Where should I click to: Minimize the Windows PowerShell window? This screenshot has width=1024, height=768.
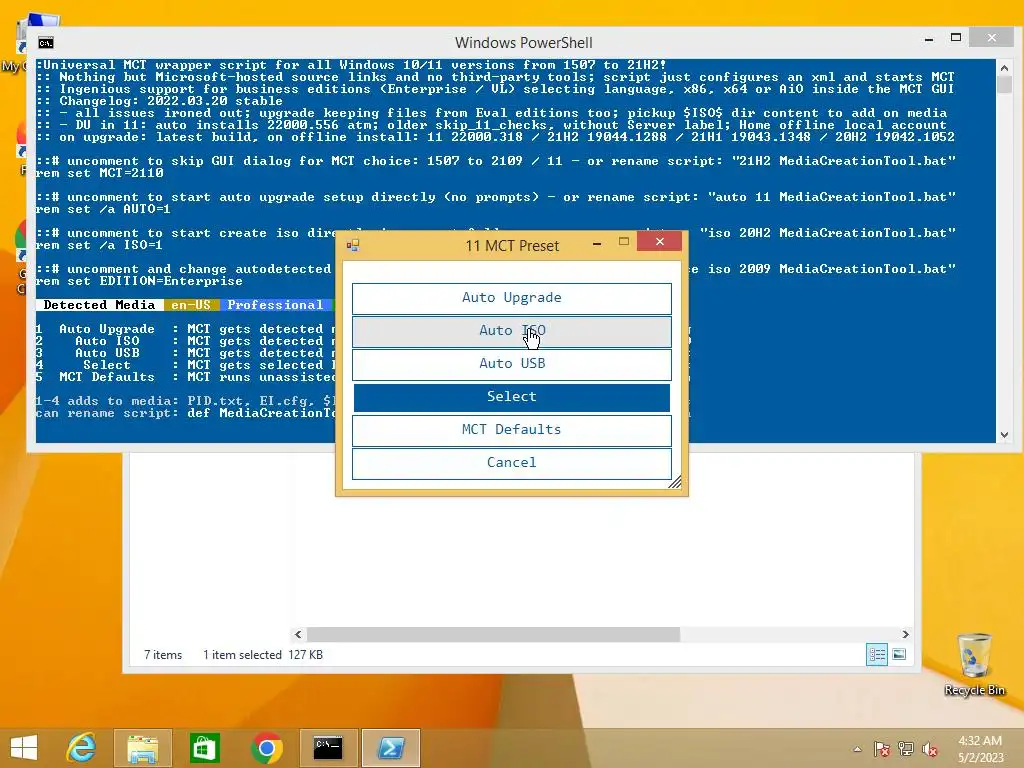(928, 39)
